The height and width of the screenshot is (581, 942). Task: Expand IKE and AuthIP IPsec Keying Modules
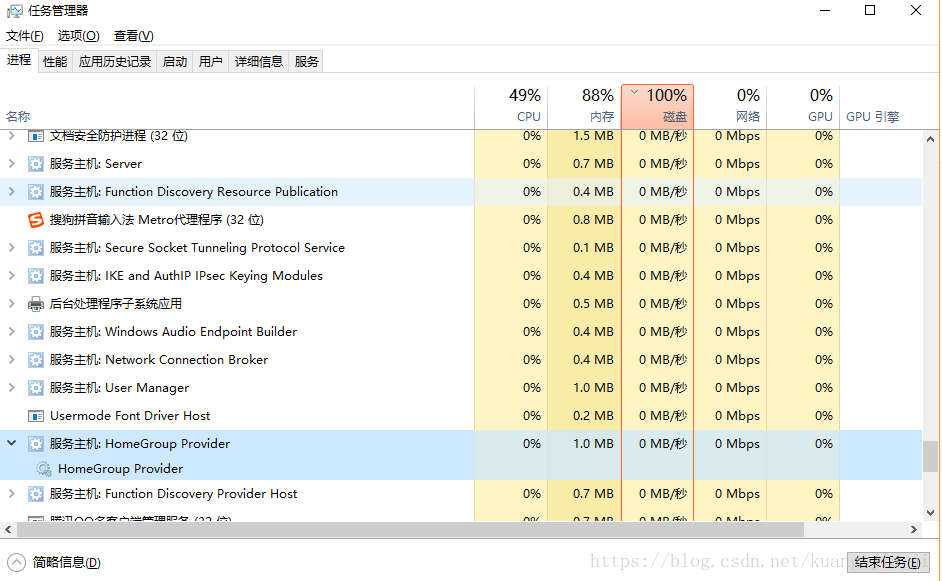(x=11, y=276)
